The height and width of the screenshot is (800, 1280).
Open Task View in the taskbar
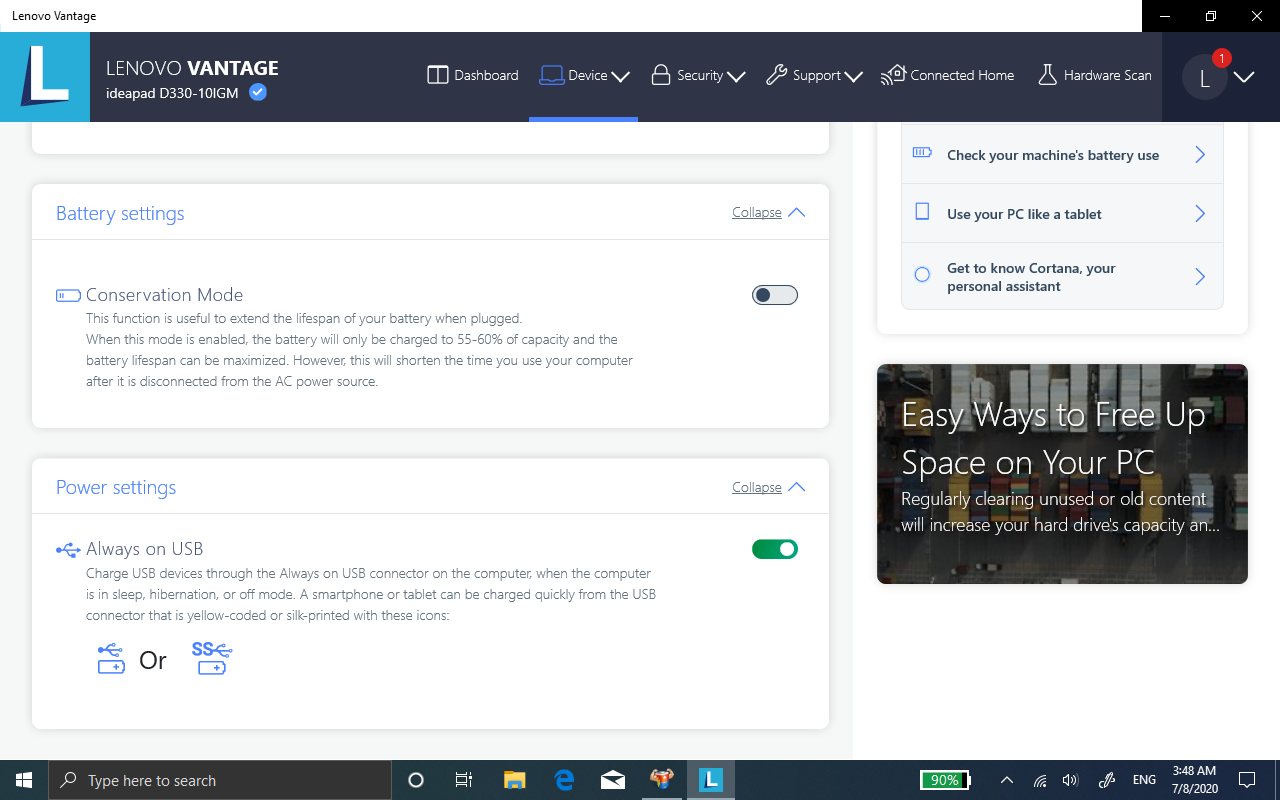click(x=464, y=780)
